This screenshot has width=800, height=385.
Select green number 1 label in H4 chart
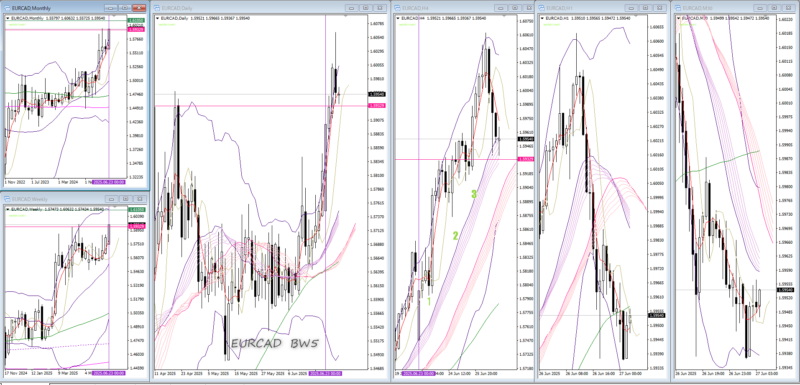429,301
